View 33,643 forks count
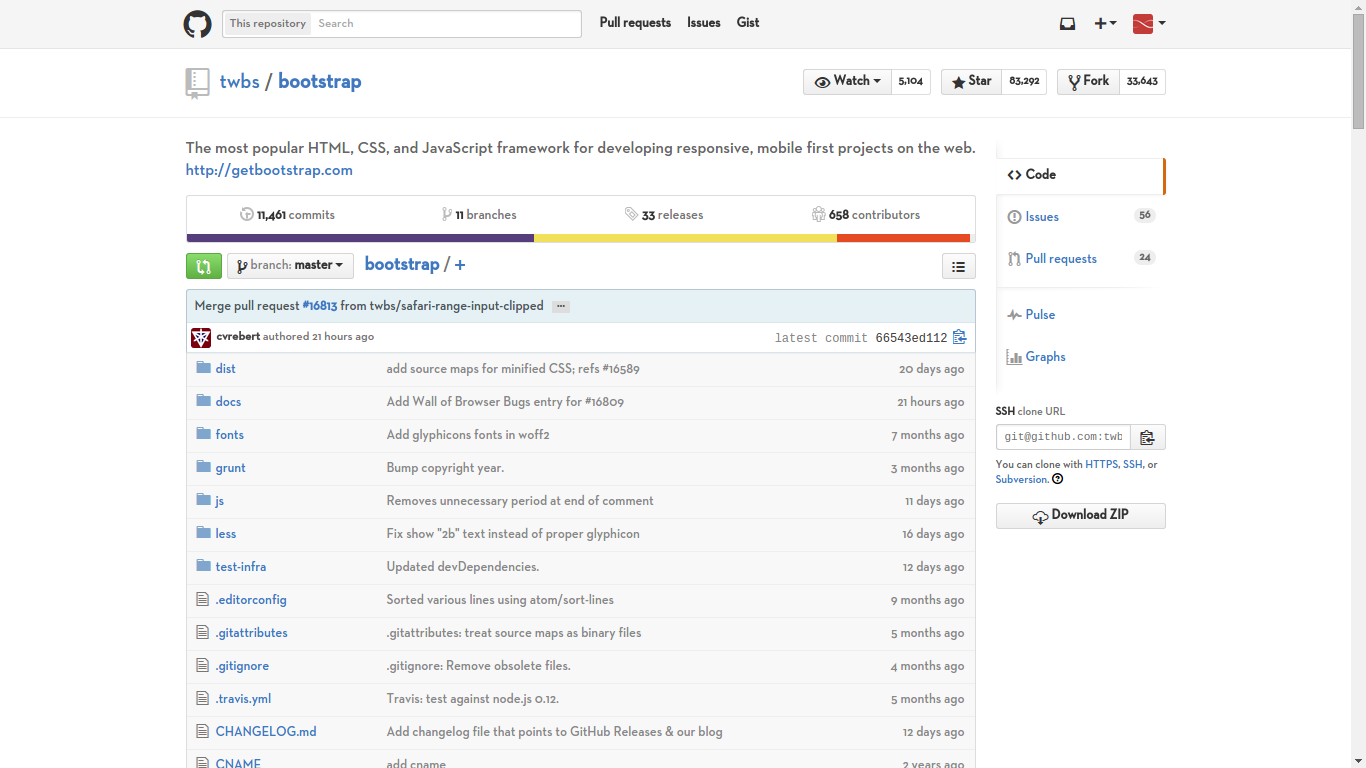Viewport: 1366px width, 768px height. tap(1142, 82)
